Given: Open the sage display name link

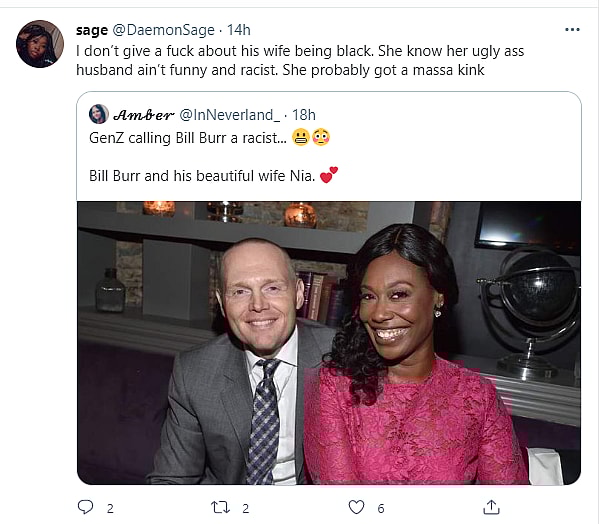Looking at the screenshot, I should click(x=92, y=30).
